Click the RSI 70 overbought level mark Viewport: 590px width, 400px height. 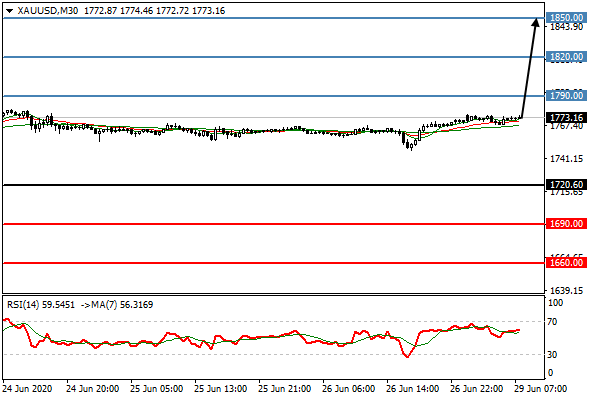(552, 322)
